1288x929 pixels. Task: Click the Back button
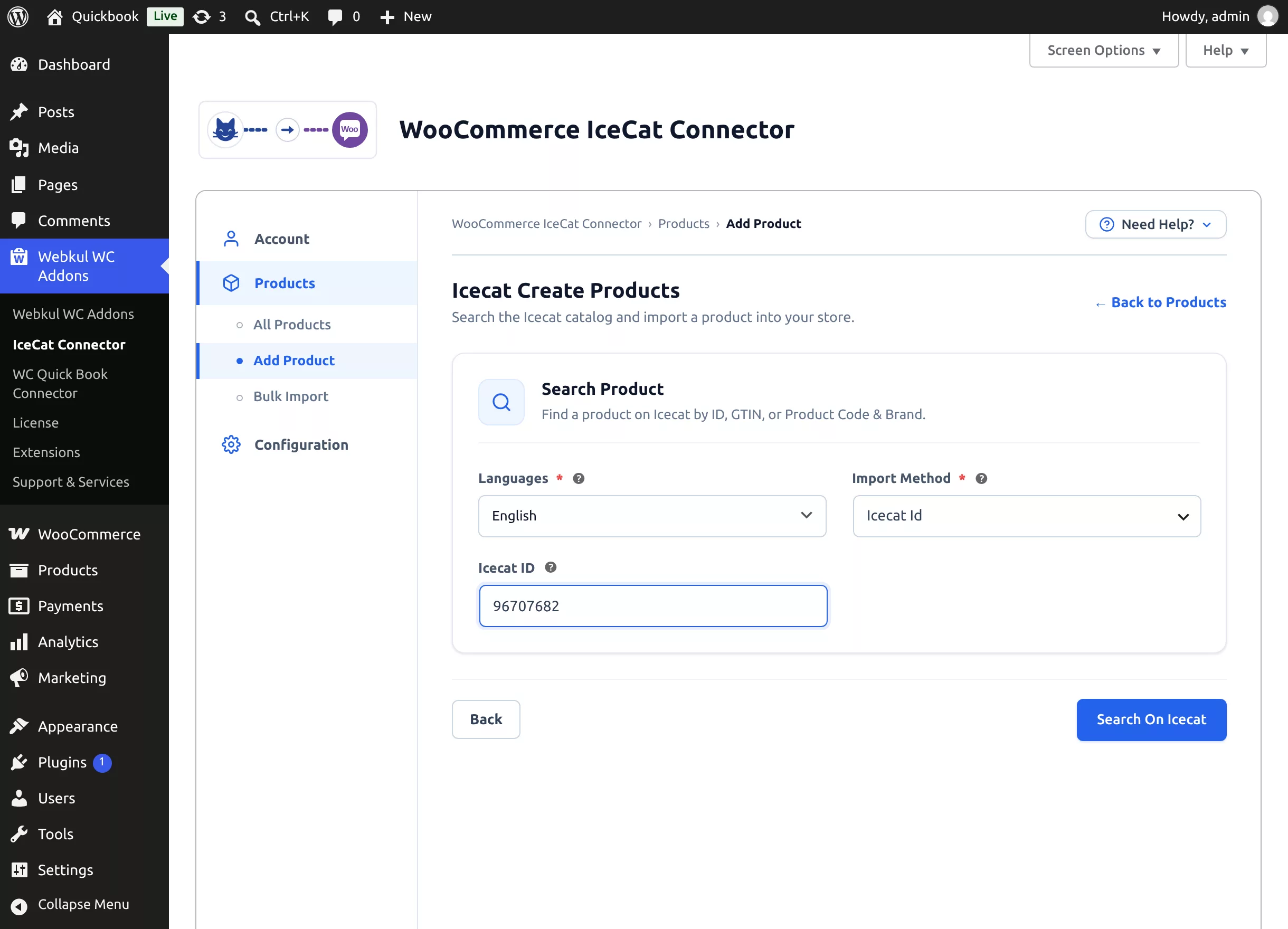(486, 719)
